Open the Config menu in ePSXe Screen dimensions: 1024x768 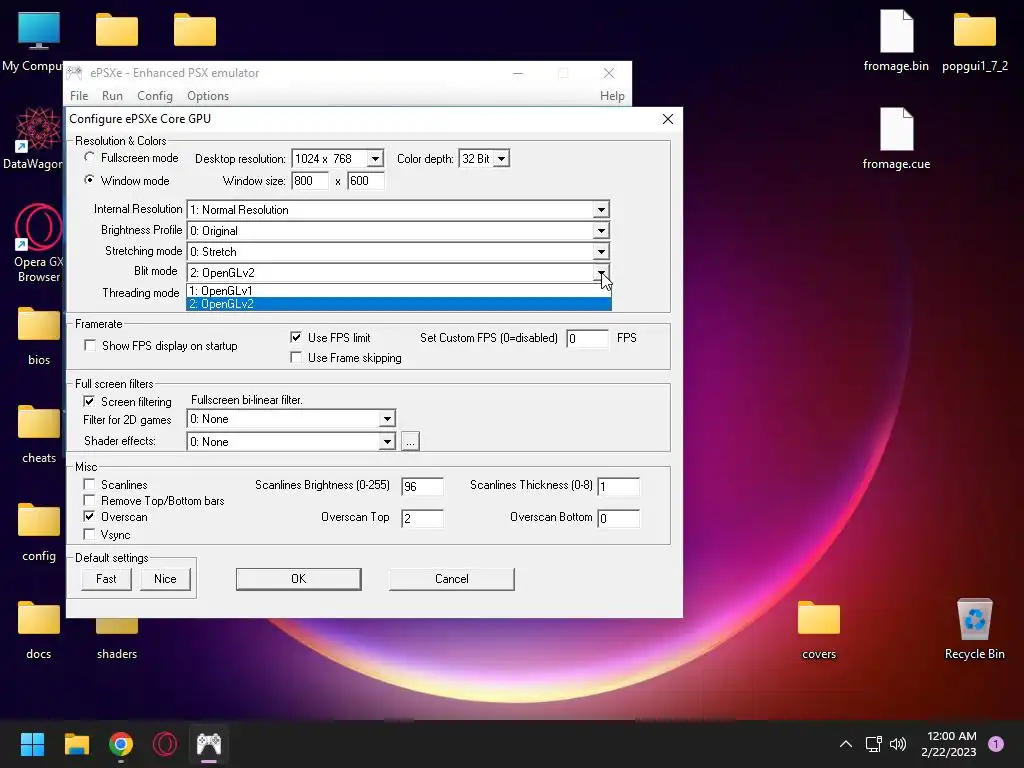tap(155, 95)
